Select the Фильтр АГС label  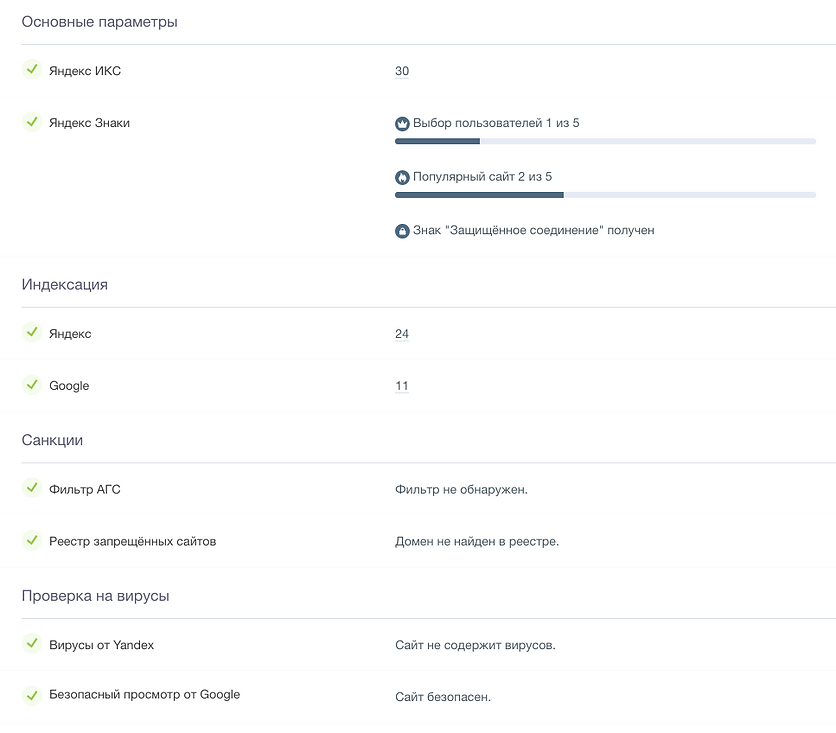(85, 489)
